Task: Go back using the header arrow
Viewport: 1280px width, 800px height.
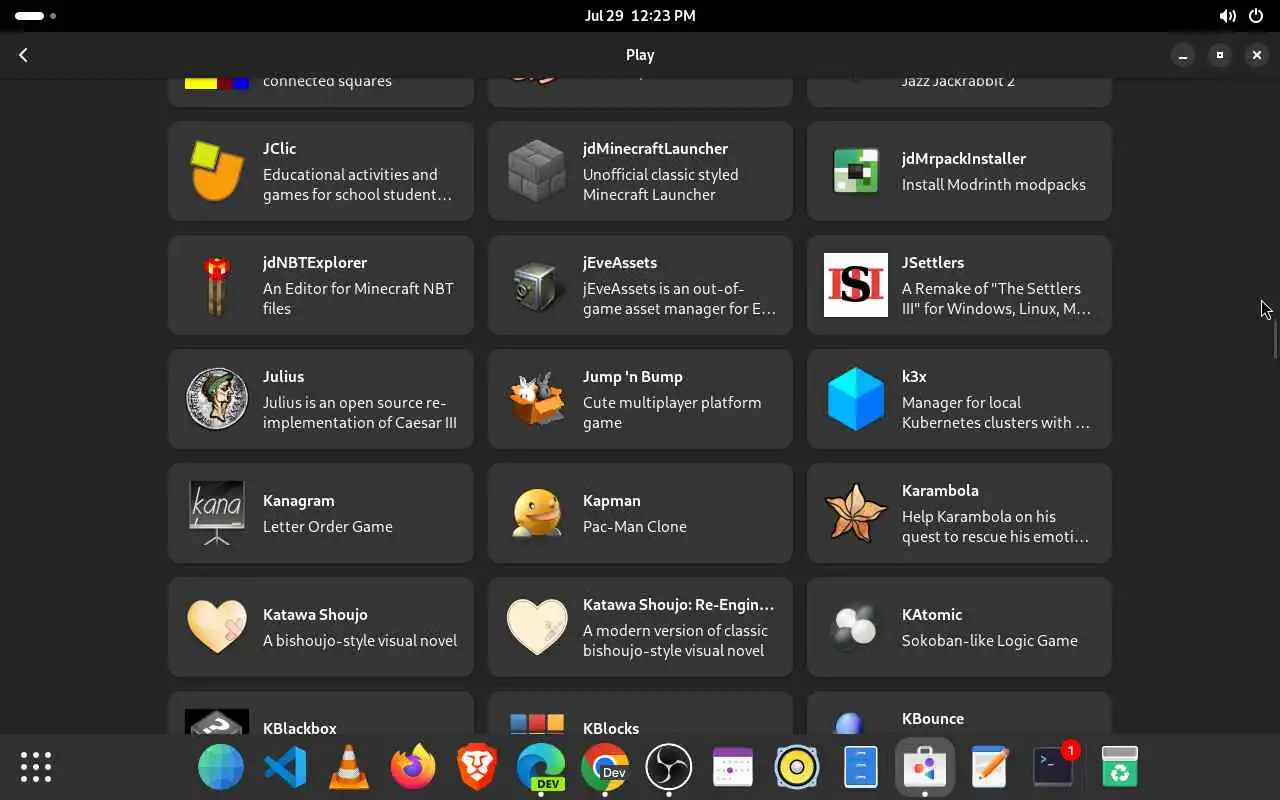Action: click(x=23, y=55)
